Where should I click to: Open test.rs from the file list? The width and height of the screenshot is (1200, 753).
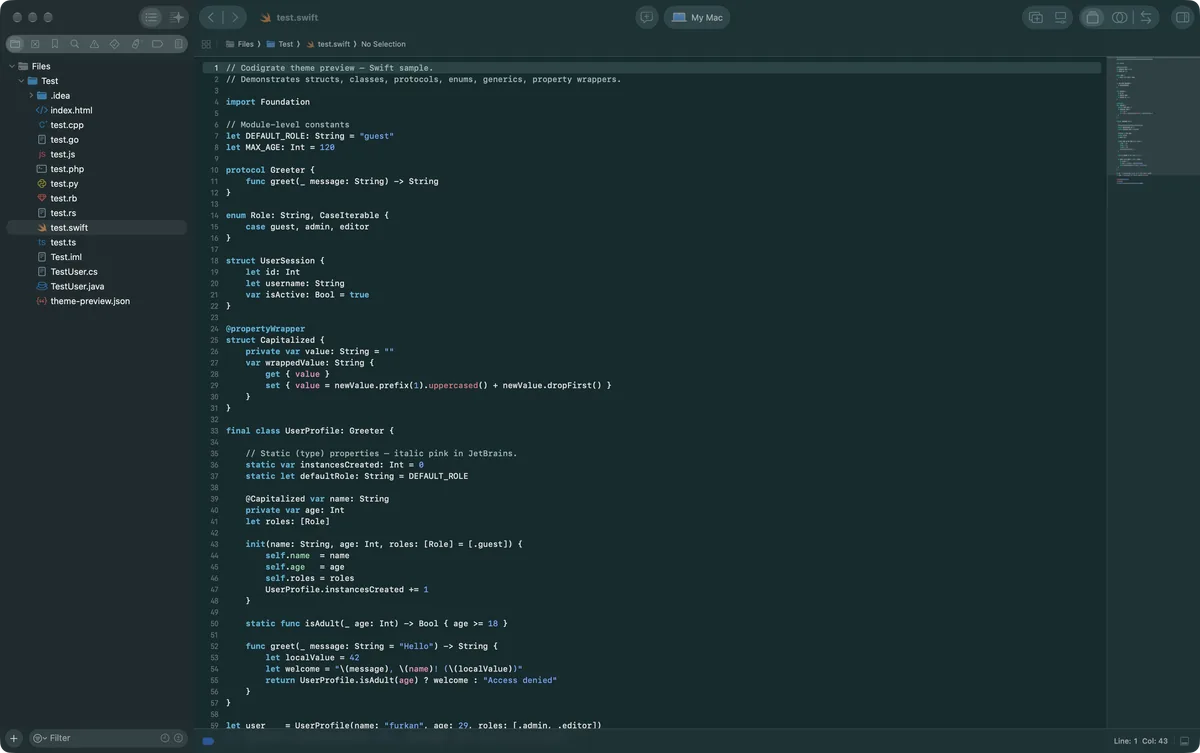(x=63, y=213)
